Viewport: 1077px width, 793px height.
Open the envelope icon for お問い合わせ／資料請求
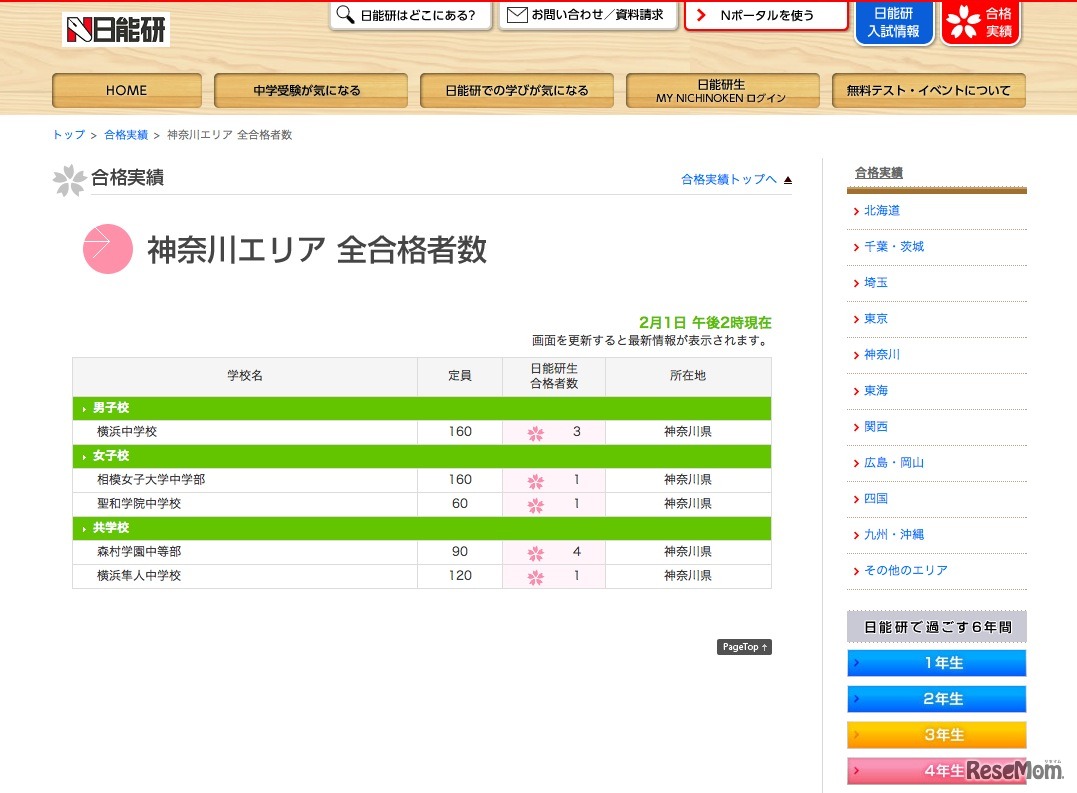coord(516,14)
